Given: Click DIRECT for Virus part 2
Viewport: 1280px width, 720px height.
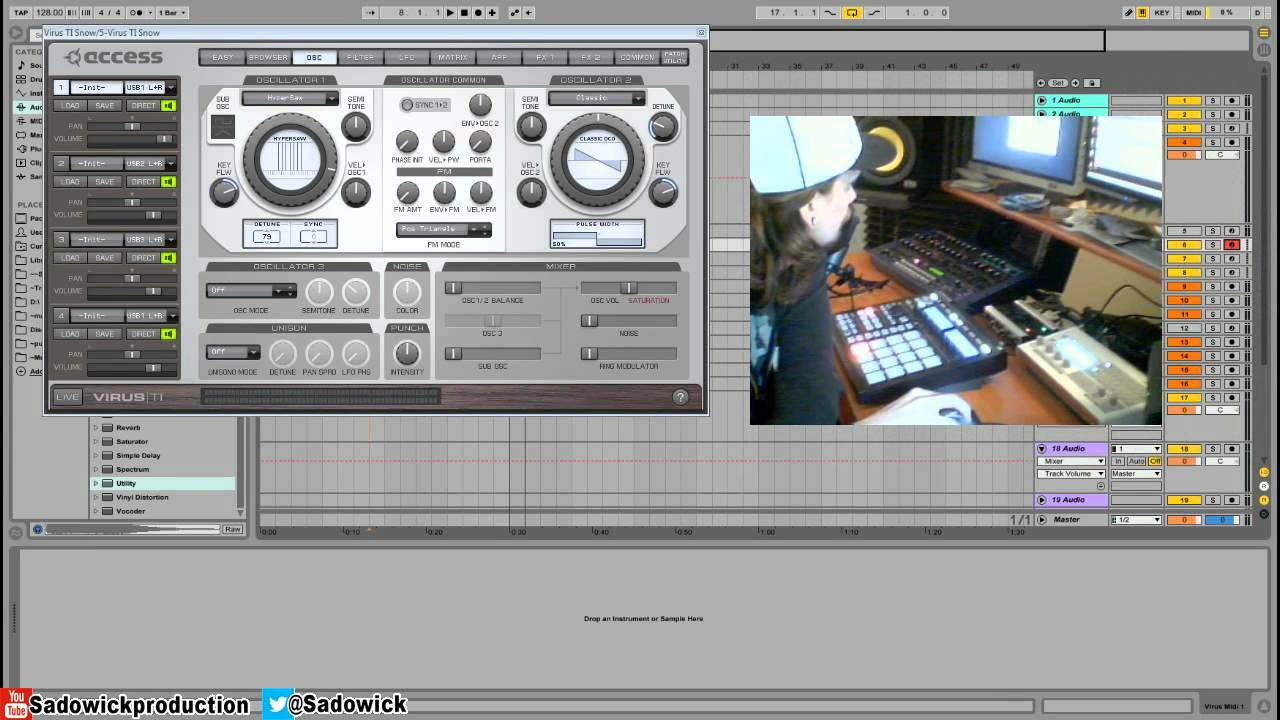Looking at the screenshot, I should 143,182.
